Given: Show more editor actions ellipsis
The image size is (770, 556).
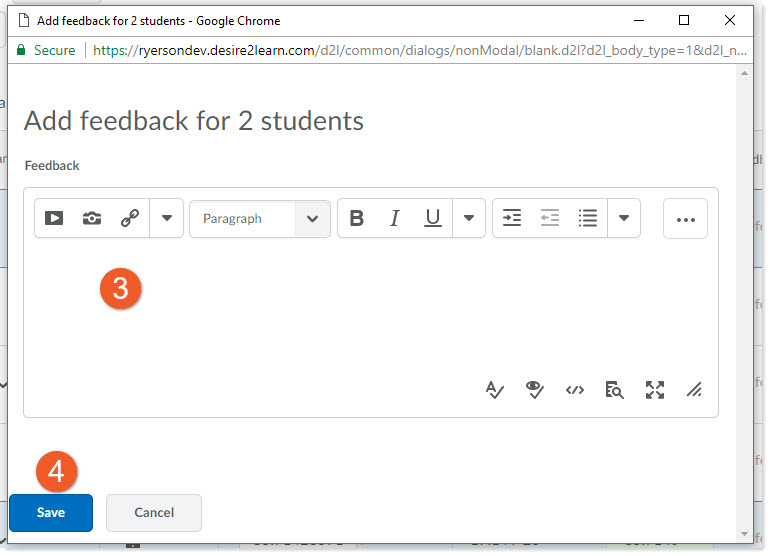Looking at the screenshot, I should 685,219.
